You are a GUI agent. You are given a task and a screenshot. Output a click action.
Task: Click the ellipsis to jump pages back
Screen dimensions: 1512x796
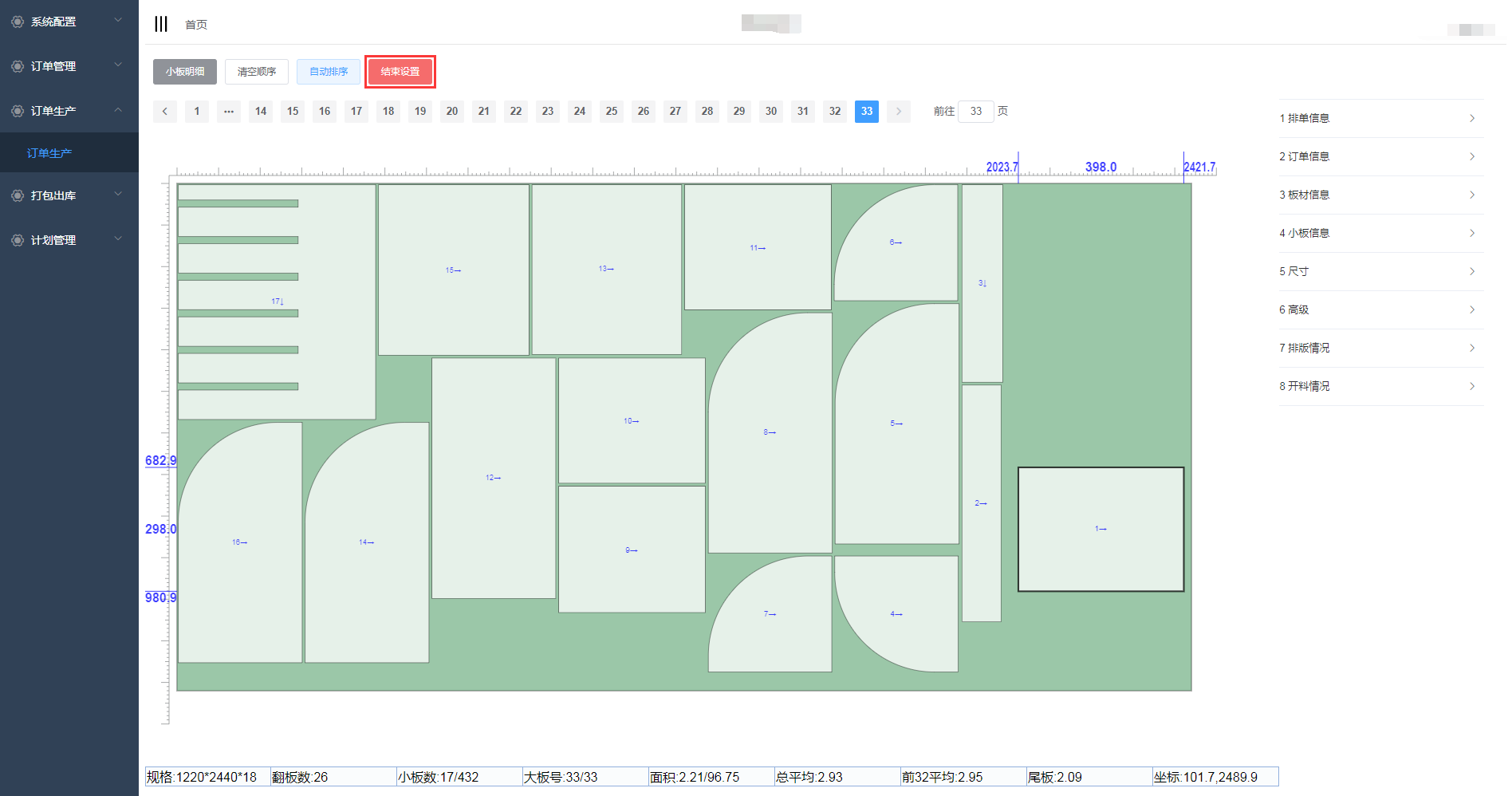tap(229, 112)
